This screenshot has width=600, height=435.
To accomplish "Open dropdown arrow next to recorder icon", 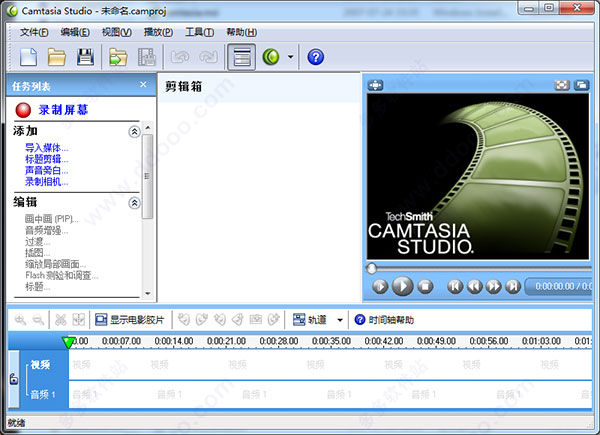I will tap(290, 57).
